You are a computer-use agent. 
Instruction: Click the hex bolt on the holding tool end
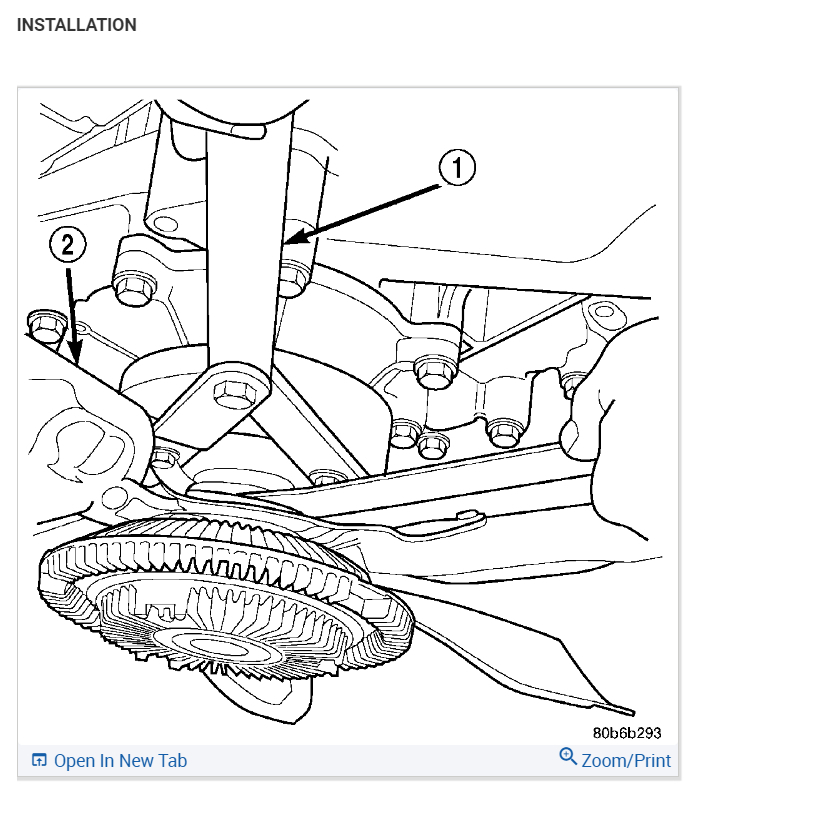[234, 394]
